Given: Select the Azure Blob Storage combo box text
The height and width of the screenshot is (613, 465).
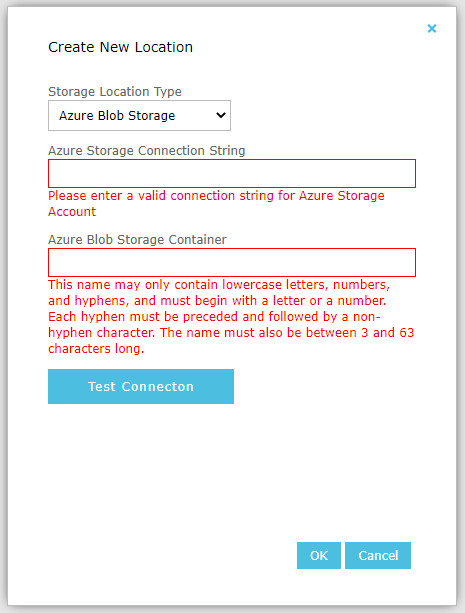Looking at the screenshot, I should point(117,116).
